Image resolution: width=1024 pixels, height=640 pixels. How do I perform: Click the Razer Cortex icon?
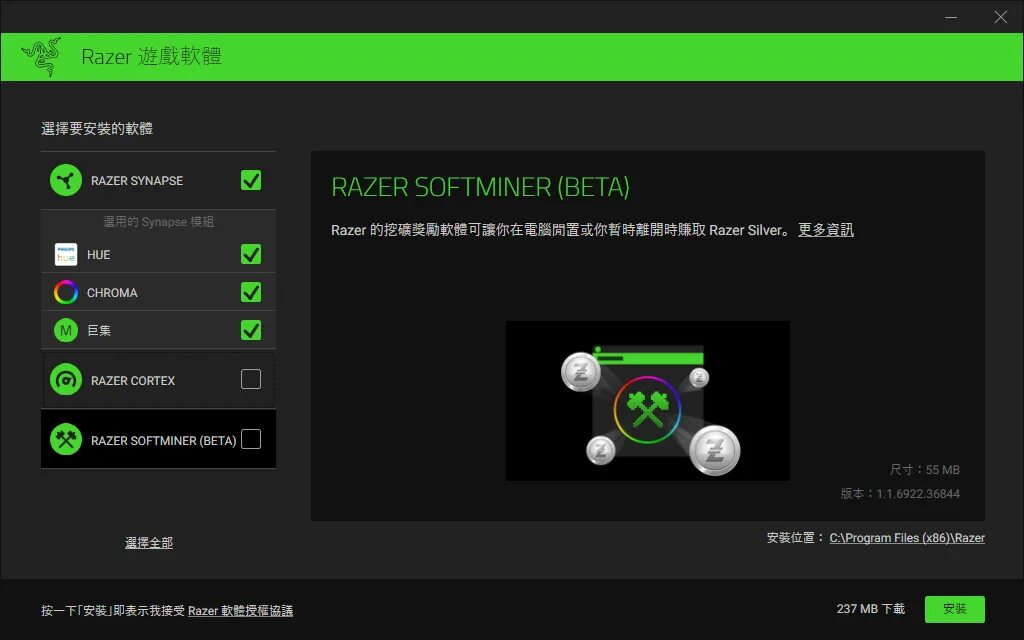[66, 380]
